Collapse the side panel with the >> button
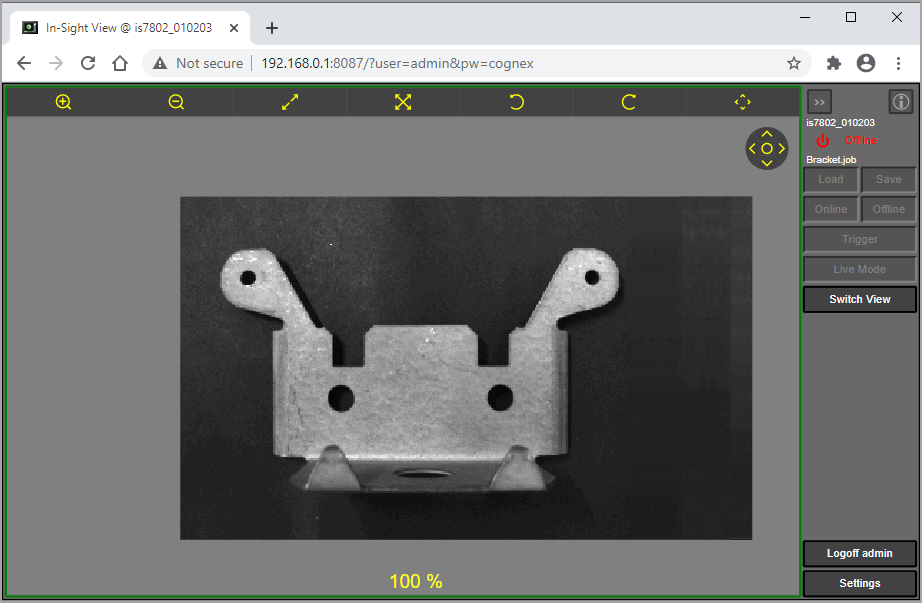The height and width of the screenshot is (603, 922). point(819,102)
